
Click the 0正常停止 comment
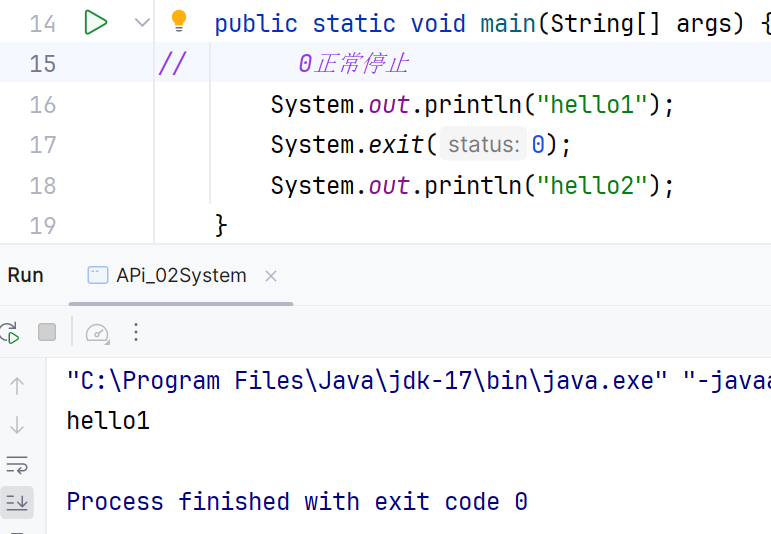tap(354, 64)
